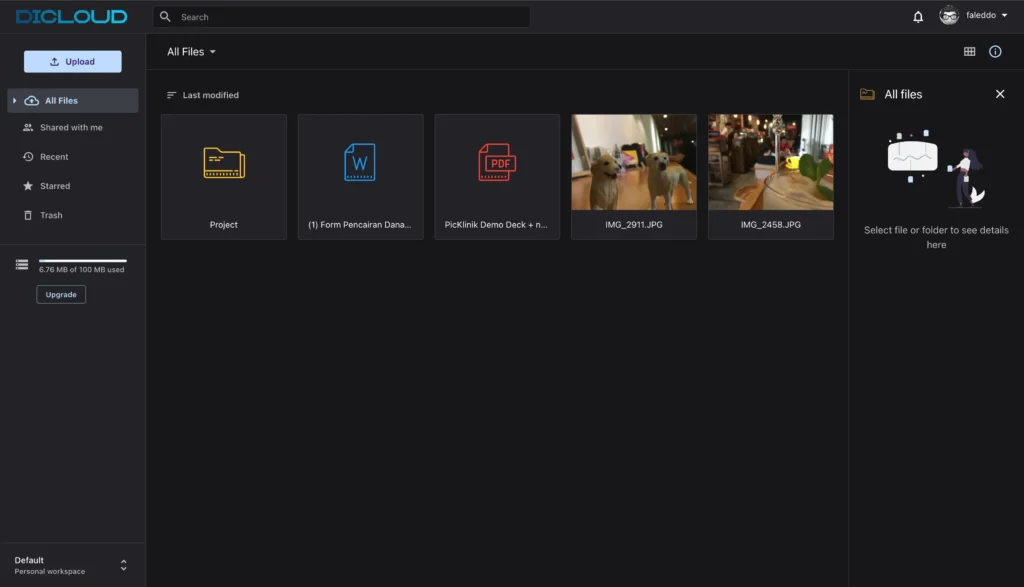Screen dimensions: 1024x587
Task: Open the Project folder
Action: tap(224, 176)
